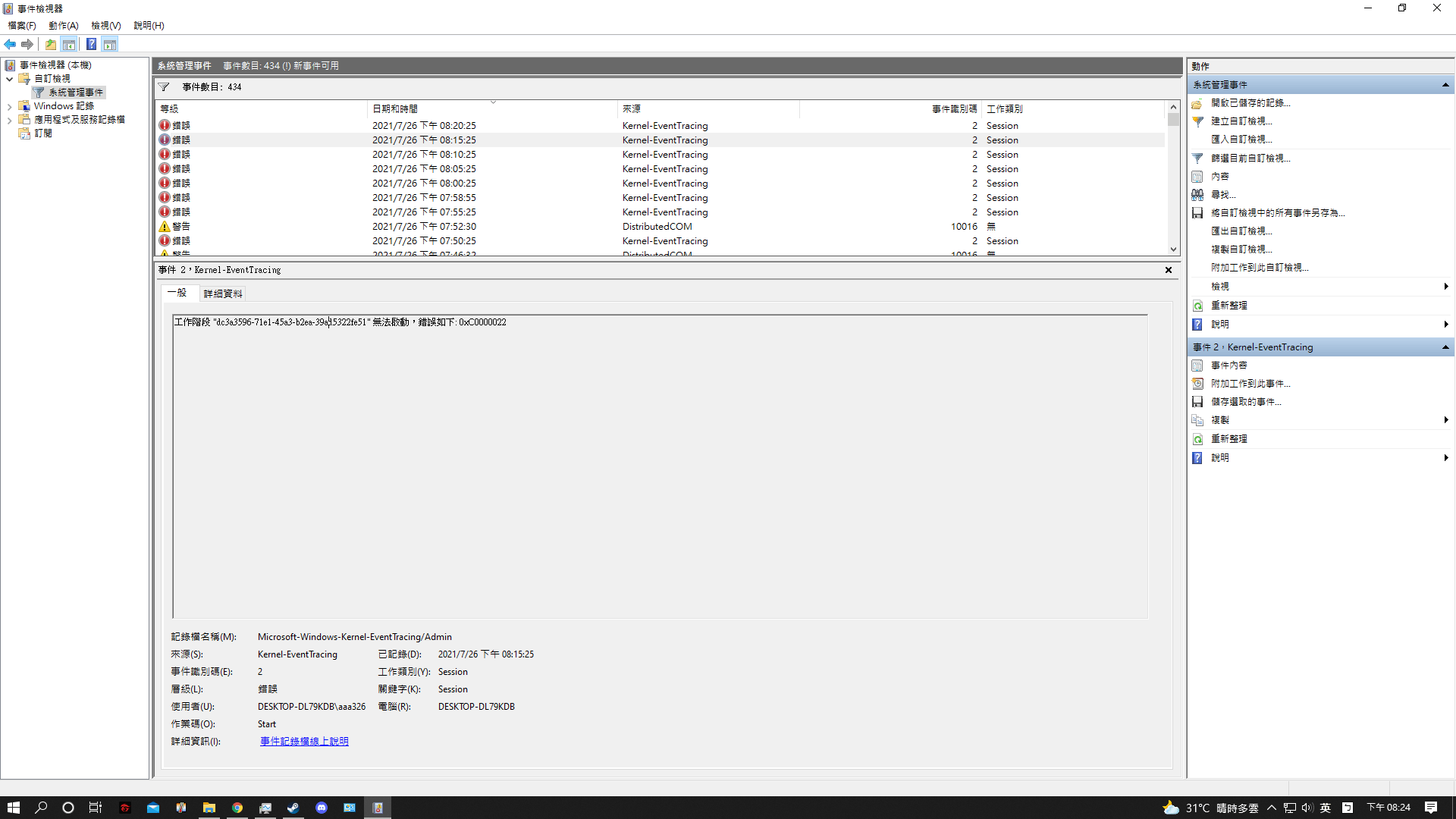Open the 事件記錄檔線上說明 link
This screenshot has height=819, width=1456.
pyautogui.click(x=304, y=742)
